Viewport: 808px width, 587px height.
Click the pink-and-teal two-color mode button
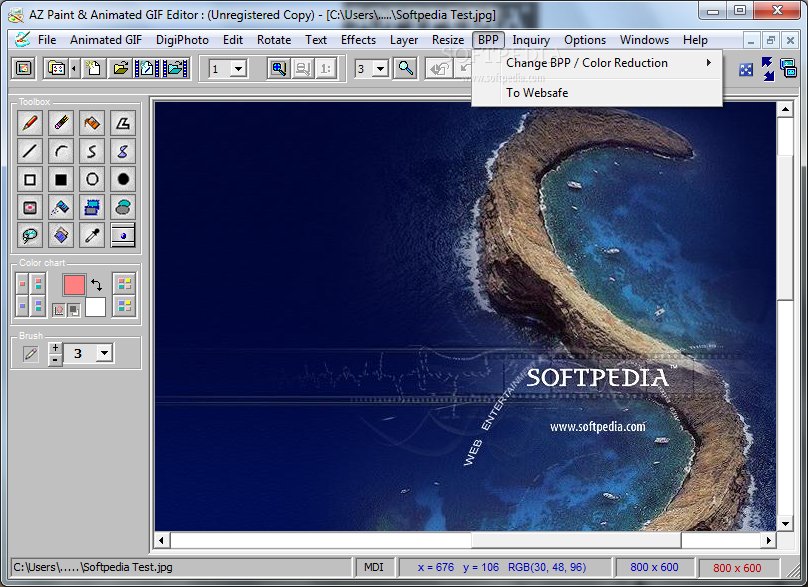pos(38,283)
